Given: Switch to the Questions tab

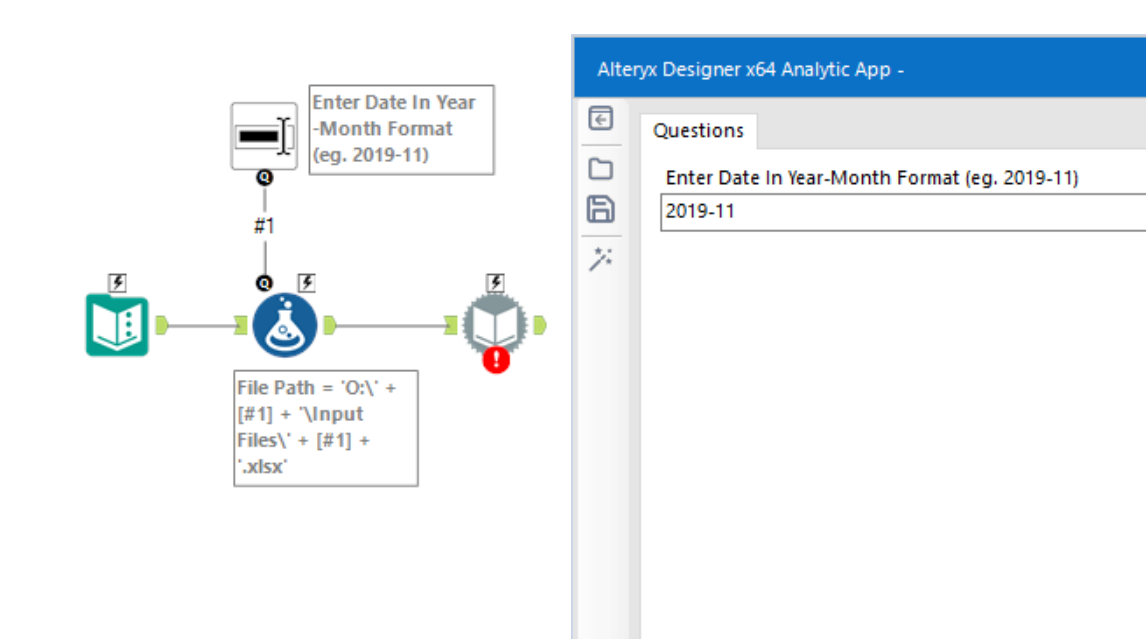Looking at the screenshot, I should 699,131.
